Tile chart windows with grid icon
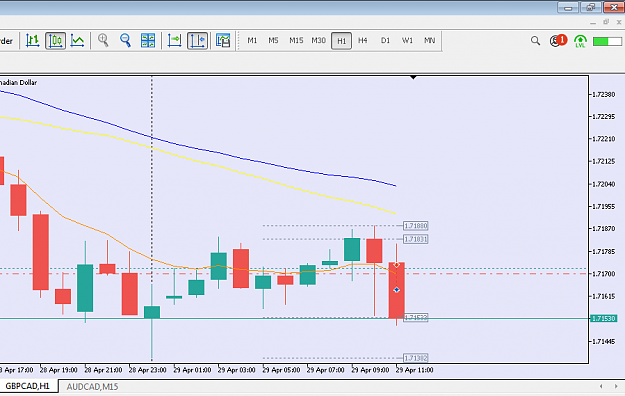The image size is (625, 396). pyautogui.click(x=148, y=41)
